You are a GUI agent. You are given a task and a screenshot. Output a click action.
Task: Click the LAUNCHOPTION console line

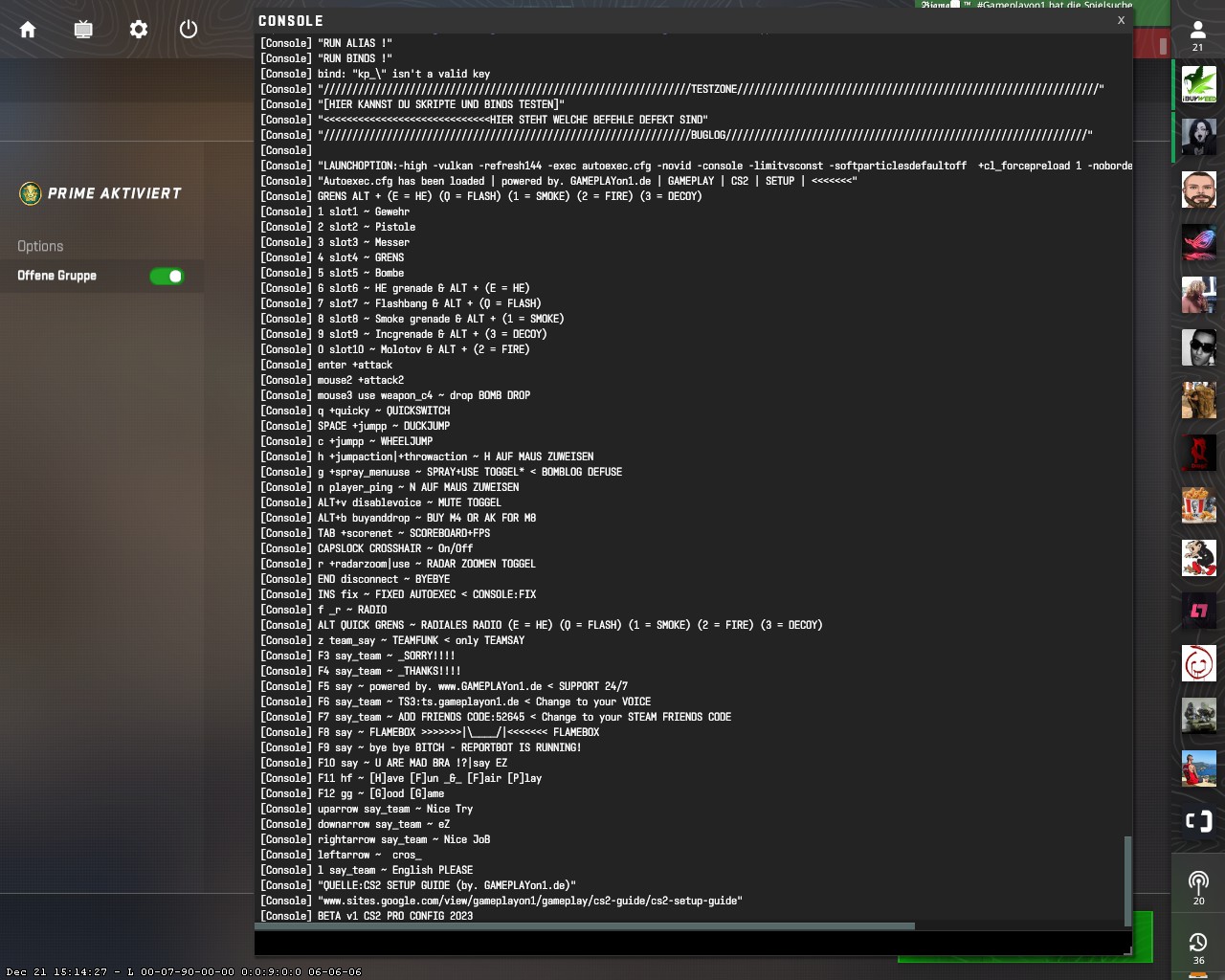[x=697, y=166]
